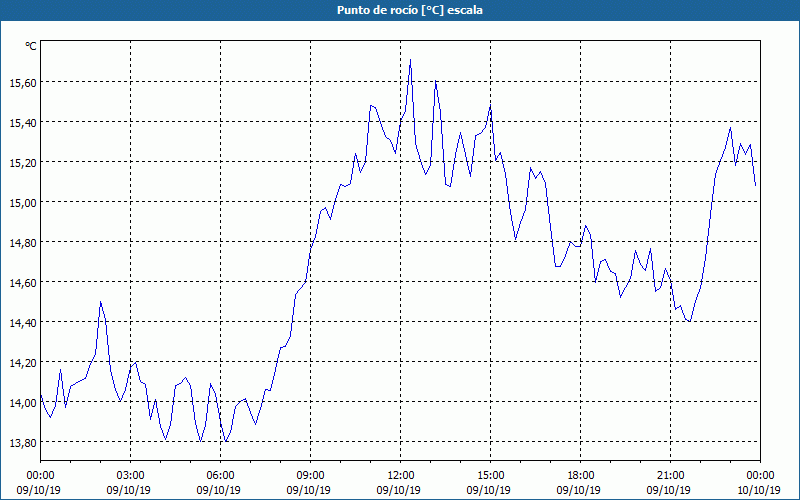The image size is (800, 500).
Task: Click the 14,80 y-axis value
Action: 23,242
